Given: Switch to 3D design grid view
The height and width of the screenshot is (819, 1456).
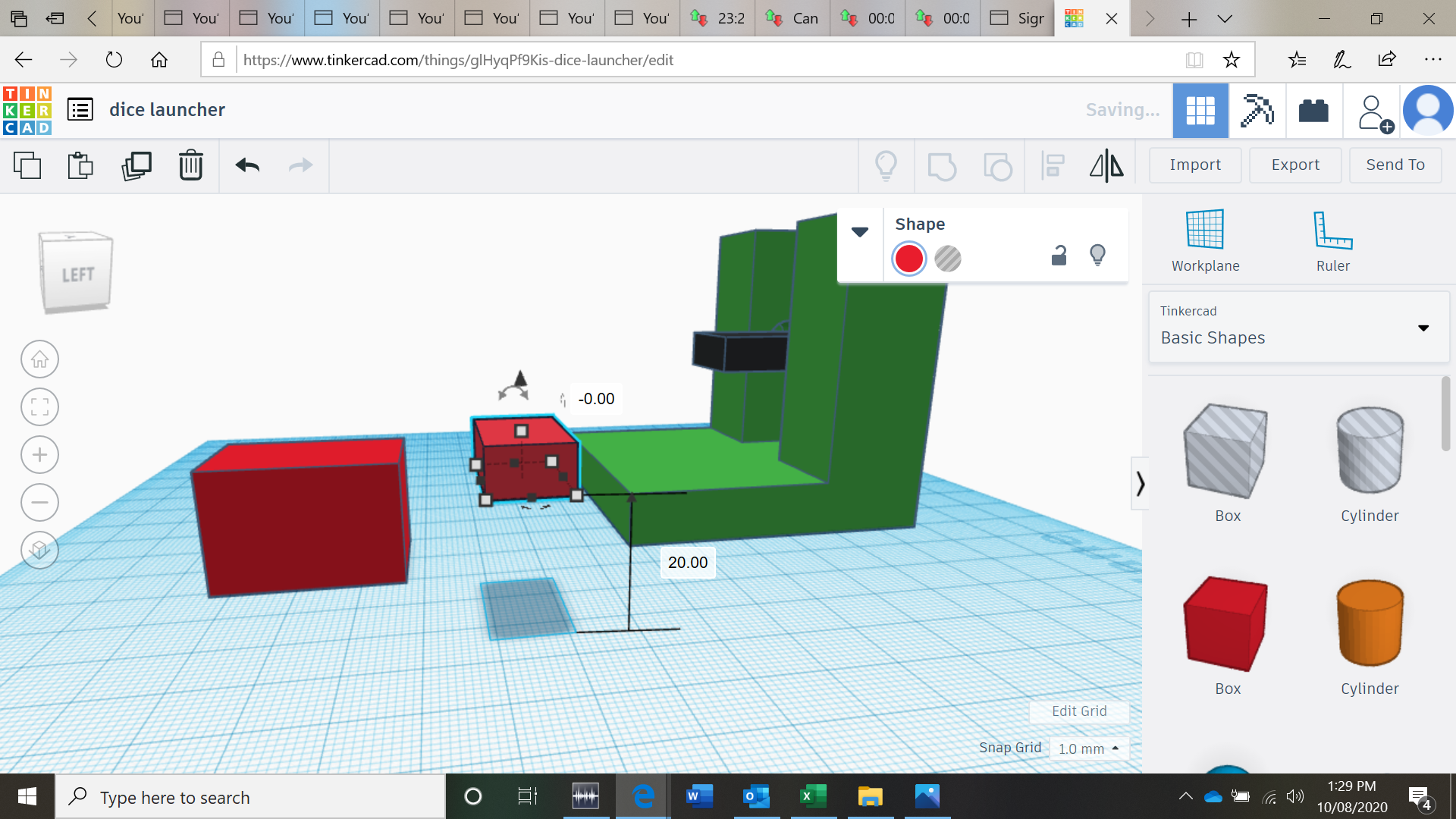Looking at the screenshot, I should [x=1200, y=111].
